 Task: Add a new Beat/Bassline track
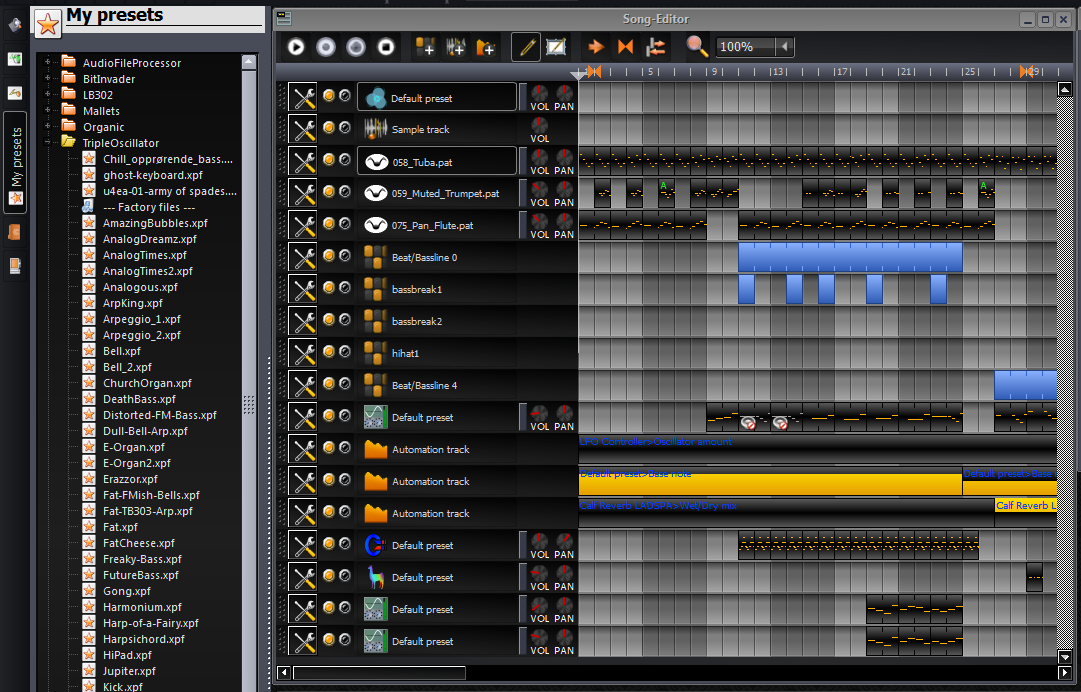pyautogui.click(x=425, y=46)
